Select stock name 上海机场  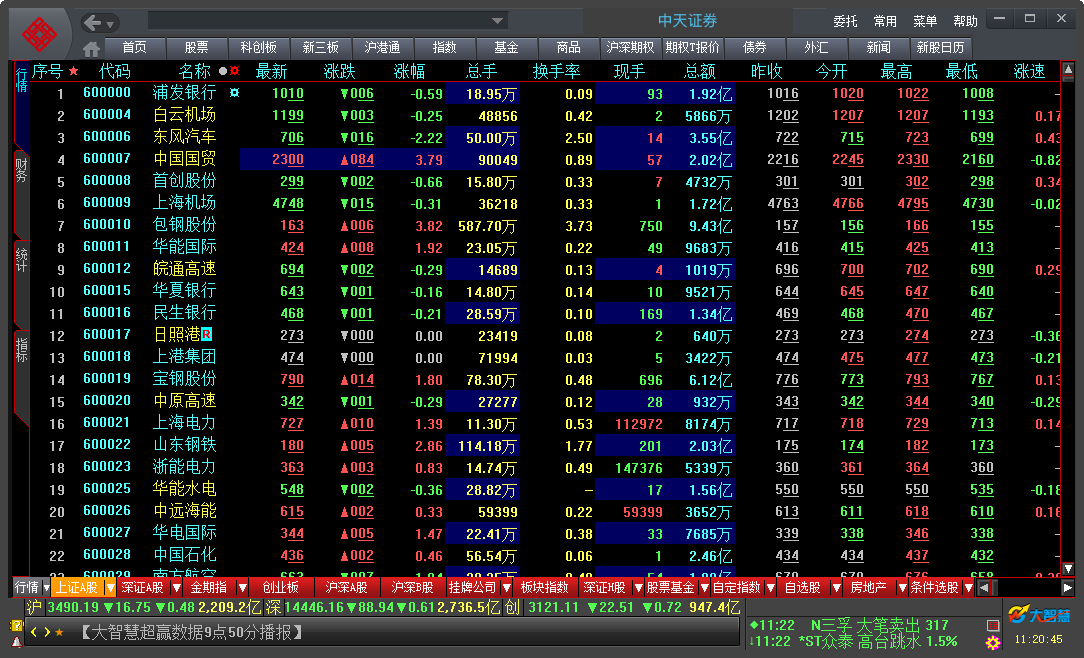tap(184, 203)
